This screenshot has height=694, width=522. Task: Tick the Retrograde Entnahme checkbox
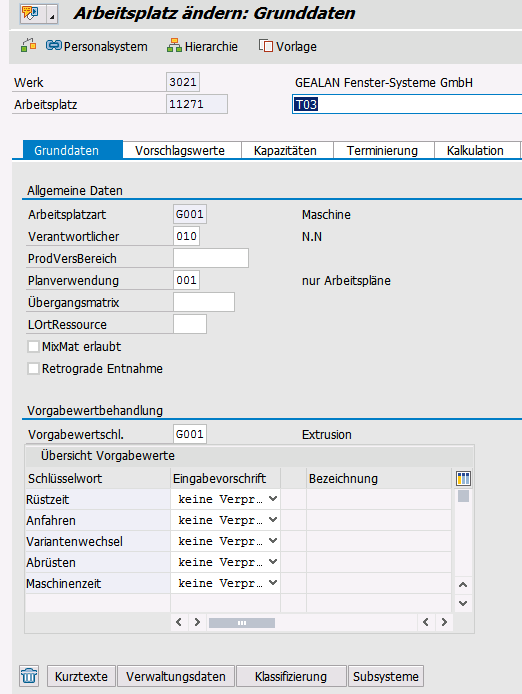[33, 369]
